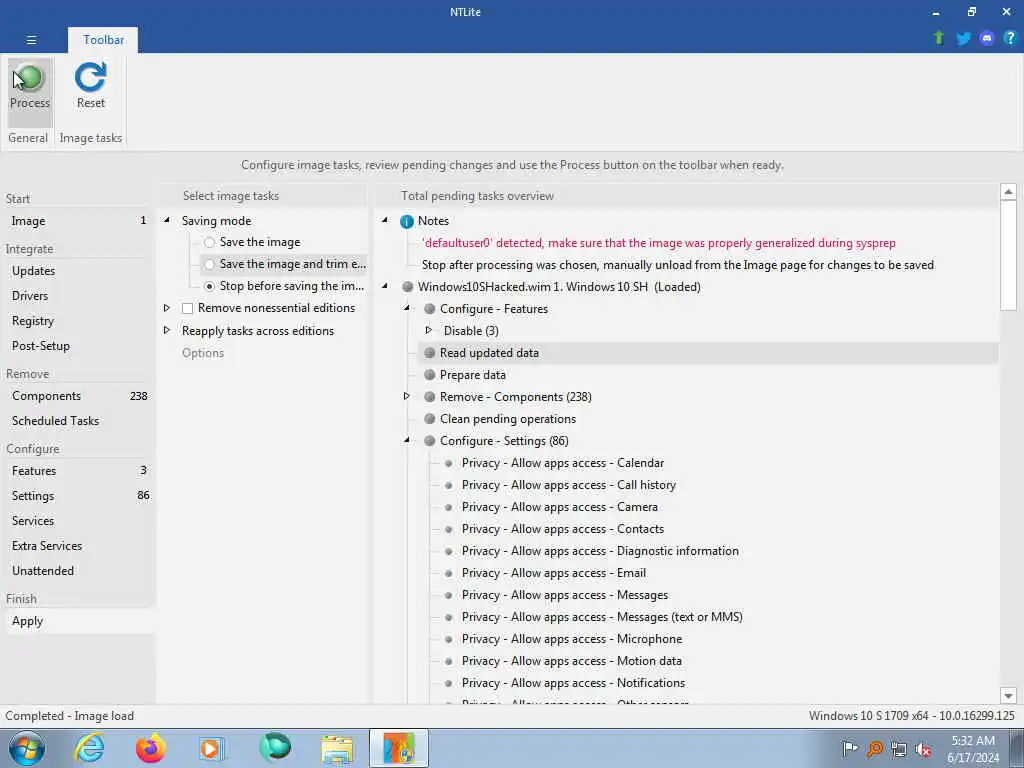Click the scrollbar up arrow in tasks overview
Viewport: 1024px width, 768px height.
1008,191
